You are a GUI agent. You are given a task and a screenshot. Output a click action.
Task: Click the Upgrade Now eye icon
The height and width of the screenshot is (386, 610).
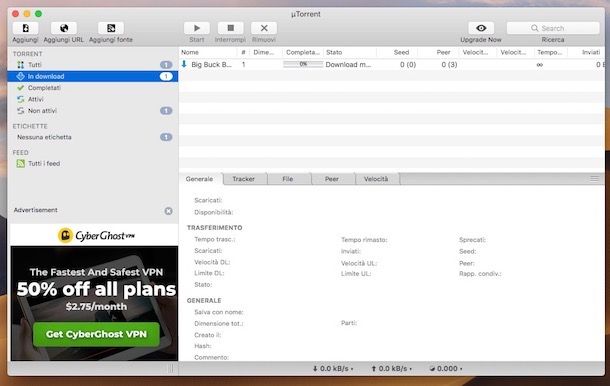(481, 28)
